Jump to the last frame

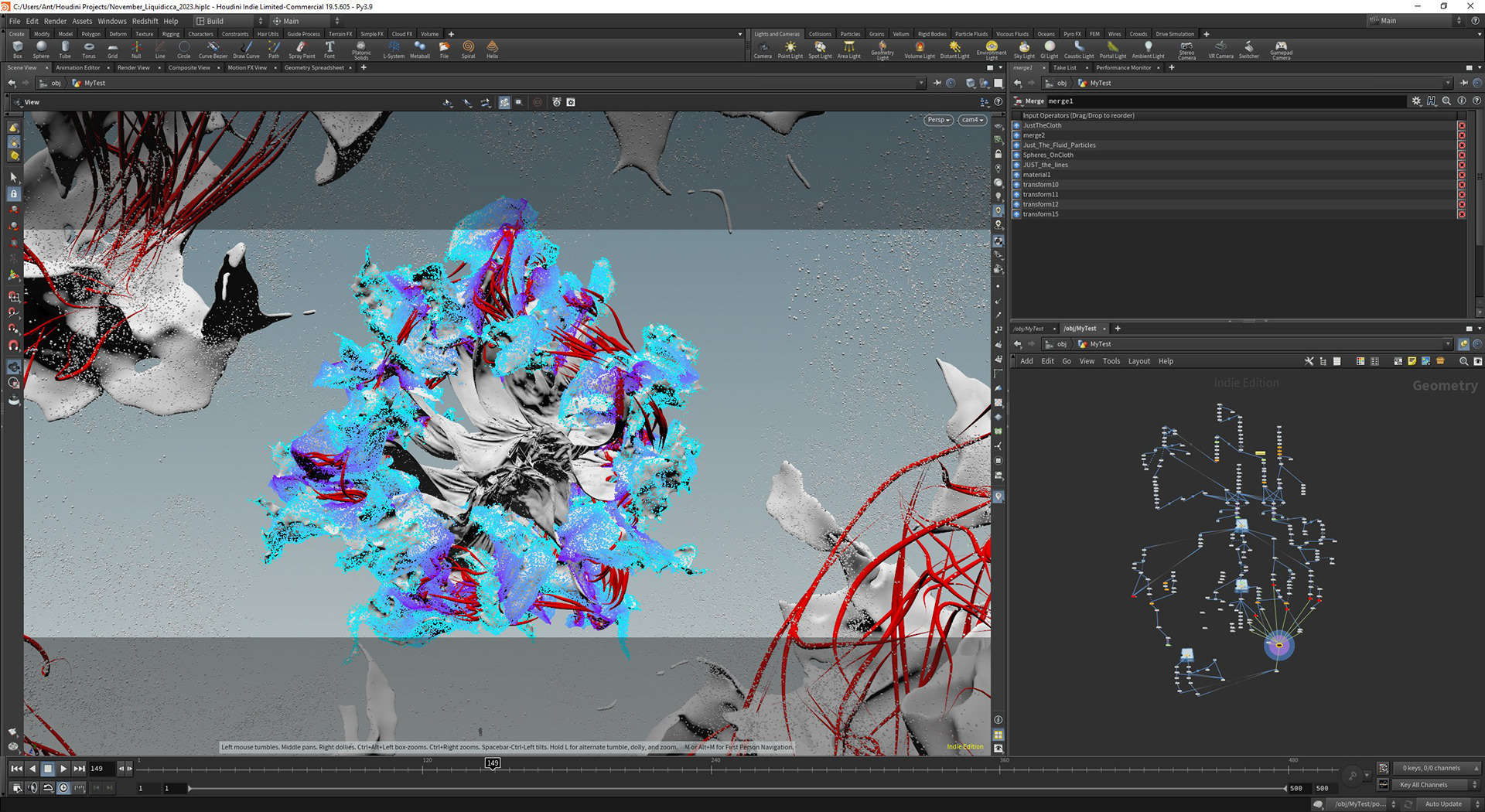click(79, 769)
